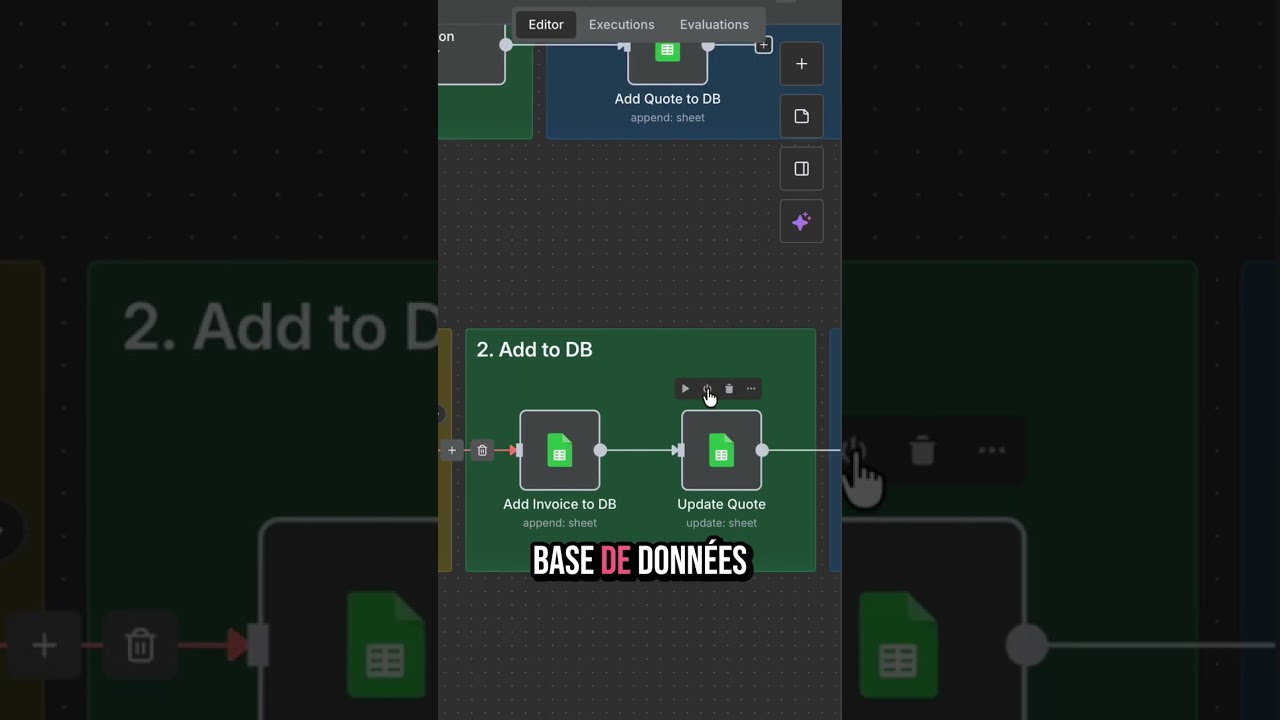
Task: Click the '2. Add to DB' sticky note title
Action: pyautogui.click(x=535, y=350)
